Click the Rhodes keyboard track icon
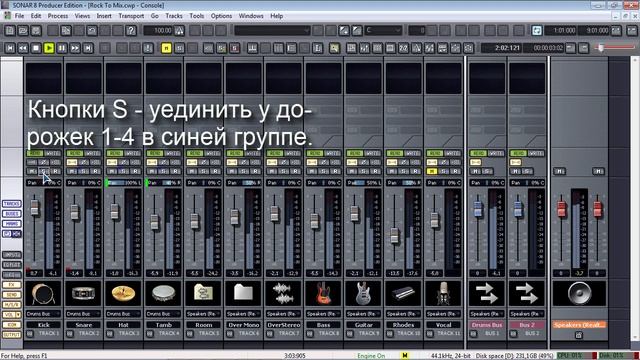The height and width of the screenshot is (360, 640). pyautogui.click(x=403, y=293)
